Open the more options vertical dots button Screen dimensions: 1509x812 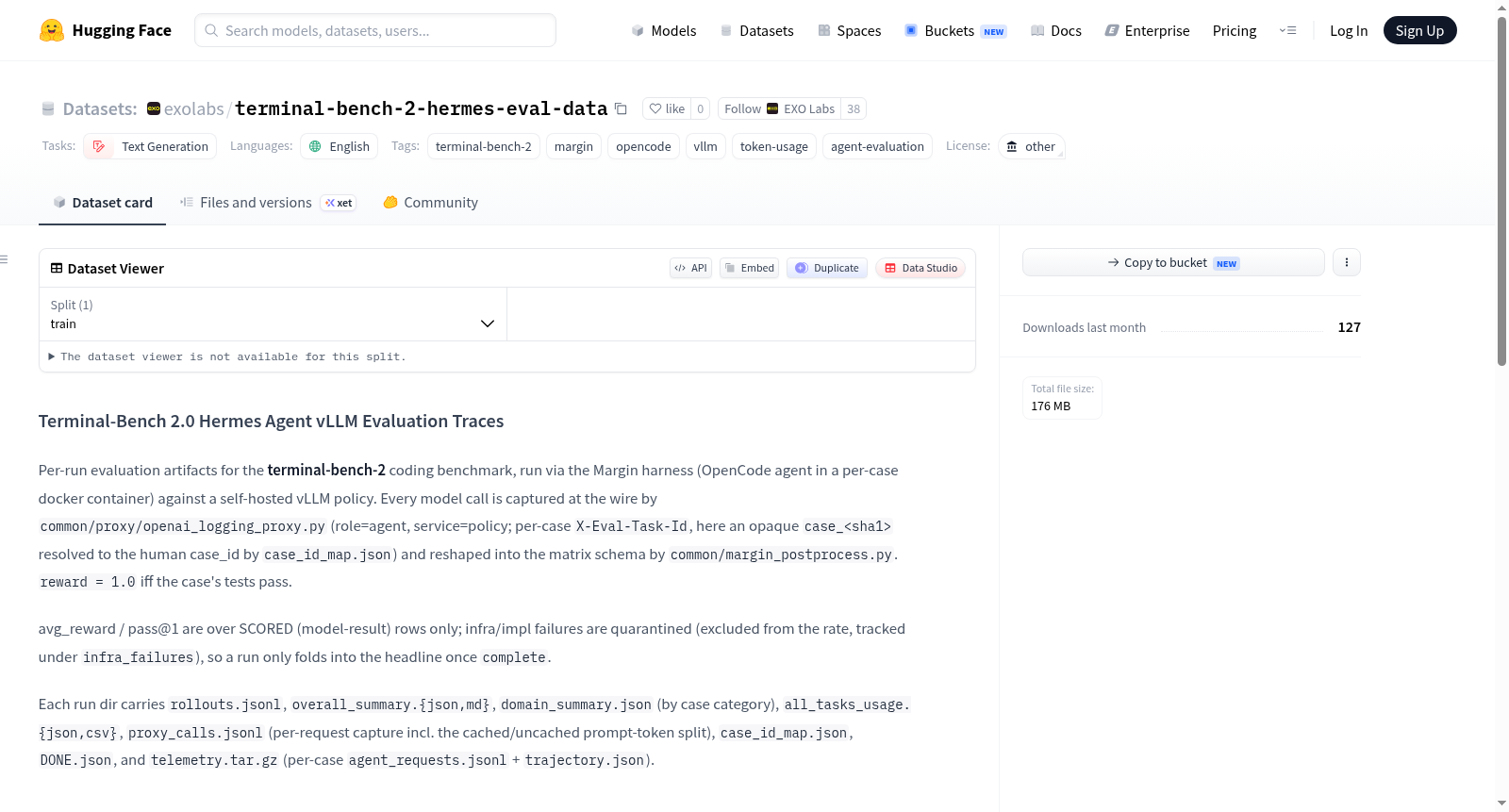pos(1347,262)
